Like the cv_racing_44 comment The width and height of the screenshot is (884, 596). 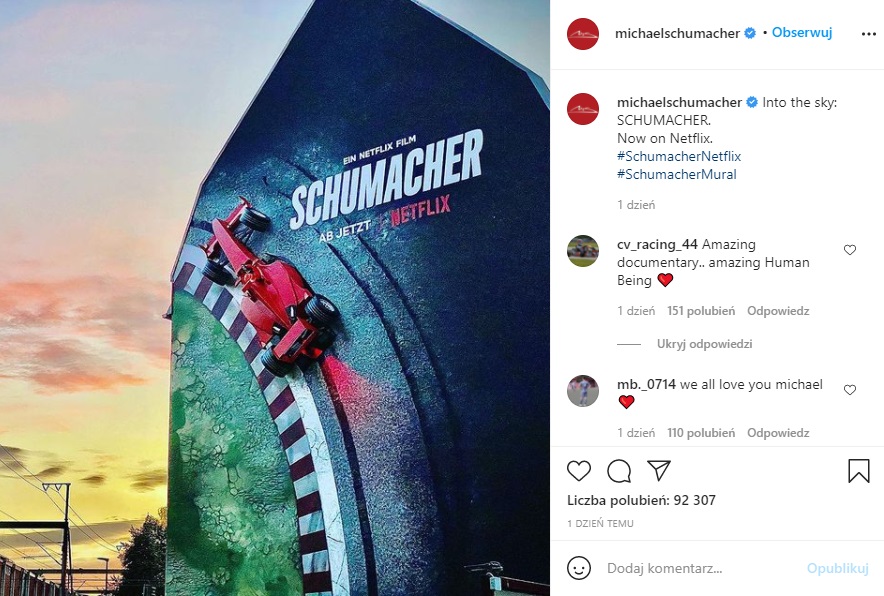tap(850, 250)
